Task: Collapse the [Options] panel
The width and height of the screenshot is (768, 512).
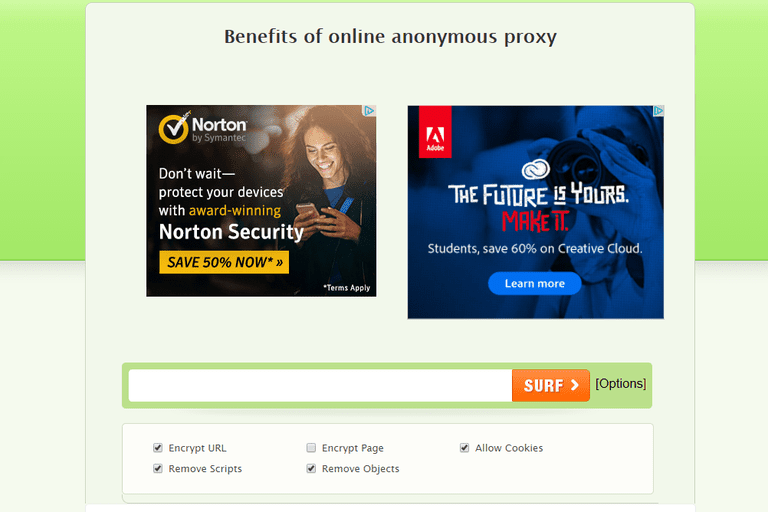Action: point(621,384)
